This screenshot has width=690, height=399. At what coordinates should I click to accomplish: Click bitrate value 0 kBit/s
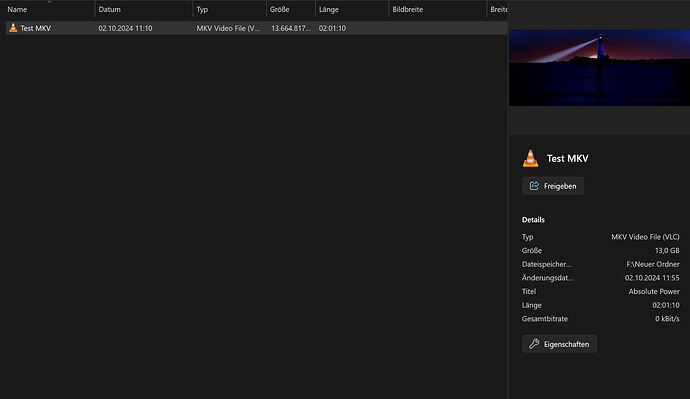667,318
